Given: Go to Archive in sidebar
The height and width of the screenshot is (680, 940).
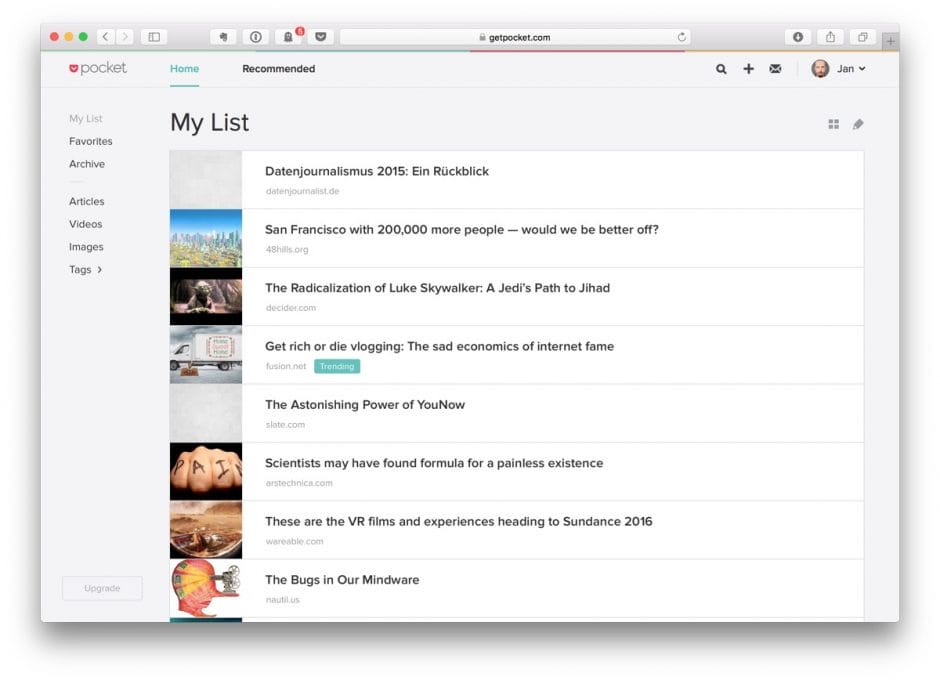Looking at the screenshot, I should [x=87, y=164].
